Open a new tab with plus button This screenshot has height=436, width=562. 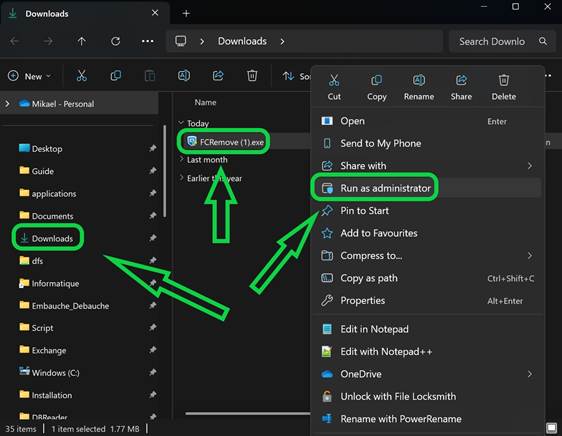point(186,14)
